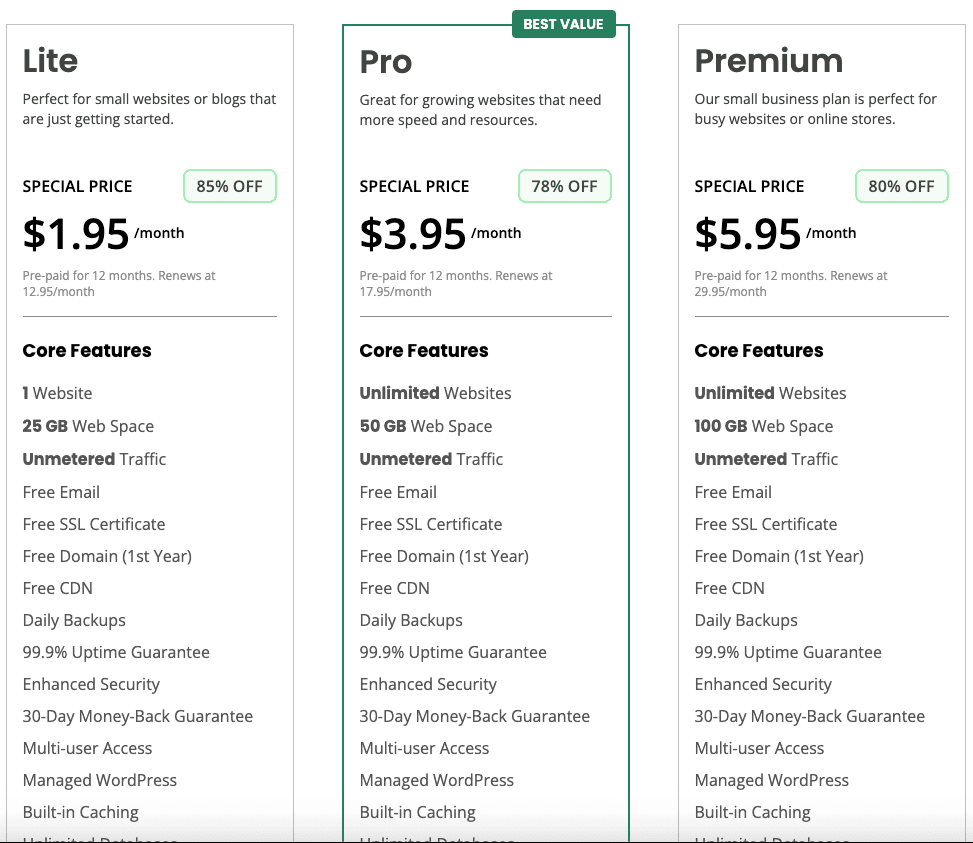Click SPECIAL PRICE label on the Pro card

[415, 187]
